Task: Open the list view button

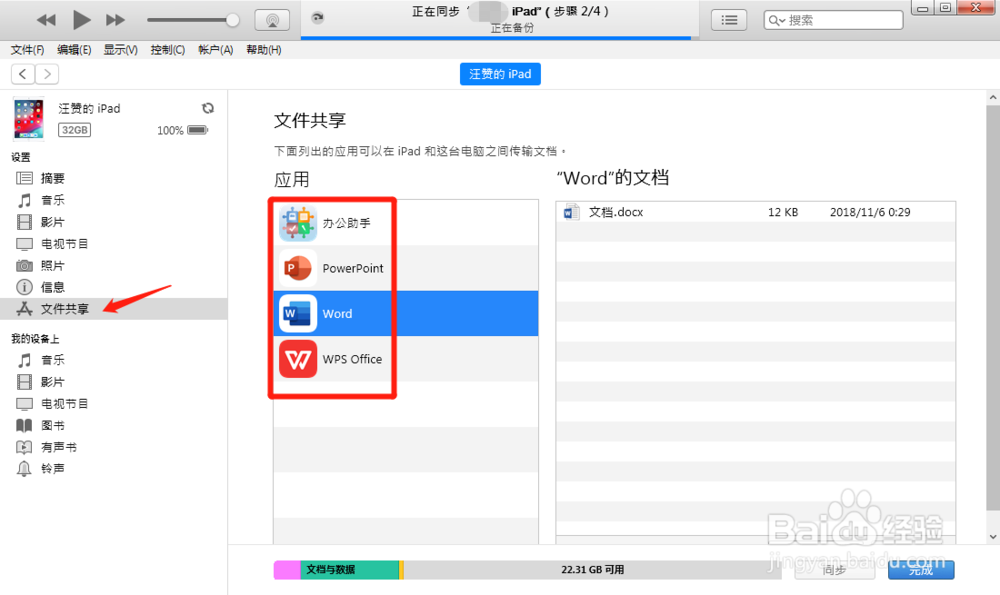Action: pyautogui.click(x=729, y=20)
